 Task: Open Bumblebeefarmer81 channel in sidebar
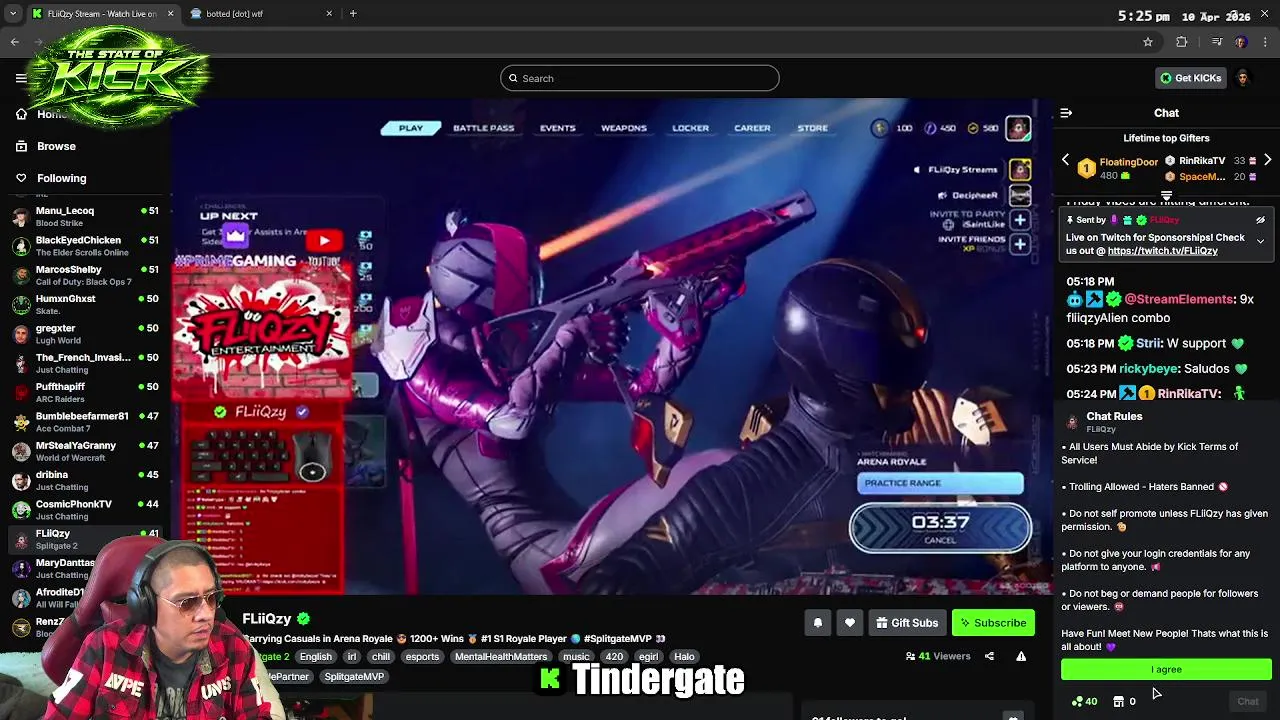click(84, 422)
